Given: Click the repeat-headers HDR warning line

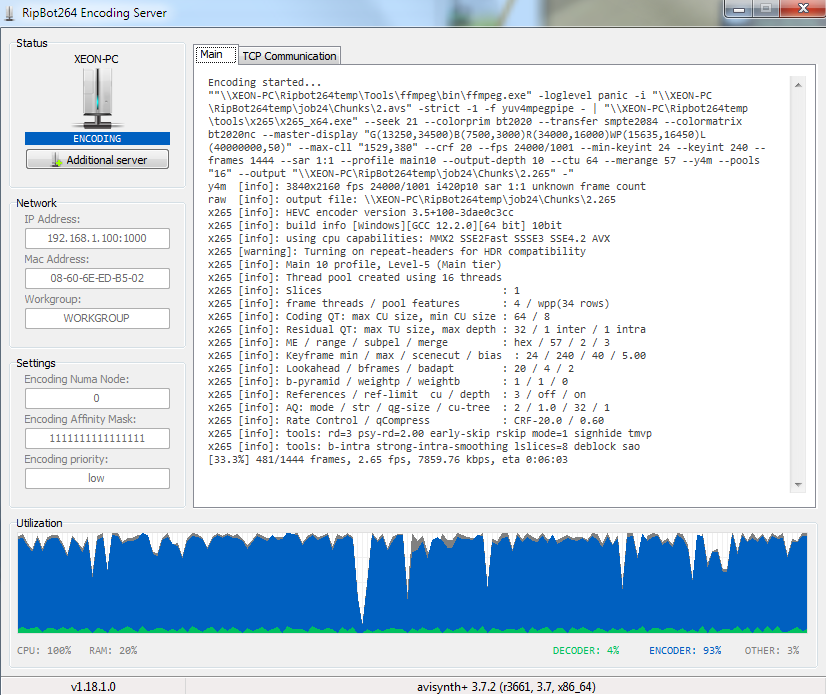Looking at the screenshot, I should [x=397, y=251].
